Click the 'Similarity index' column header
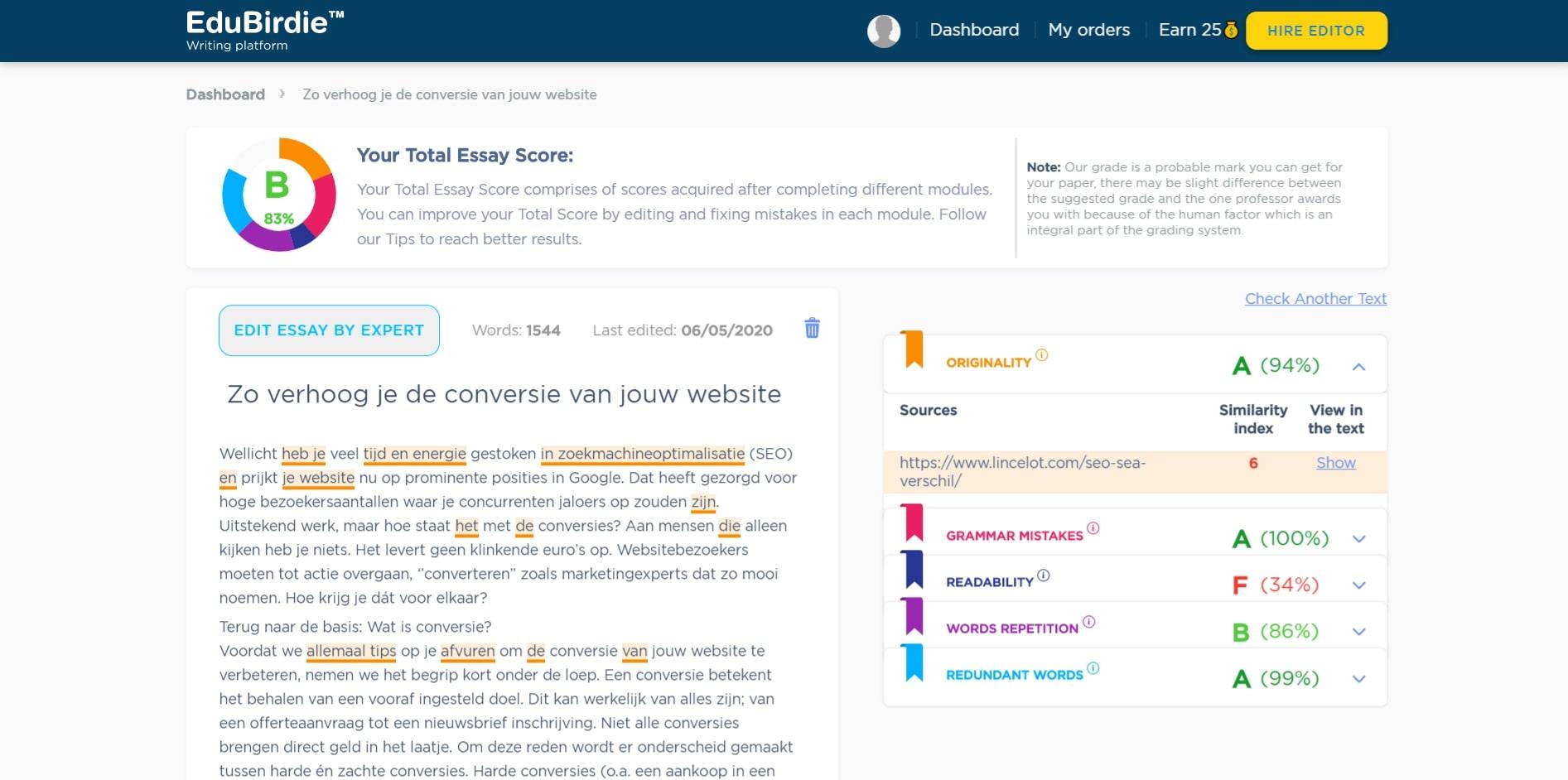 click(x=1253, y=419)
